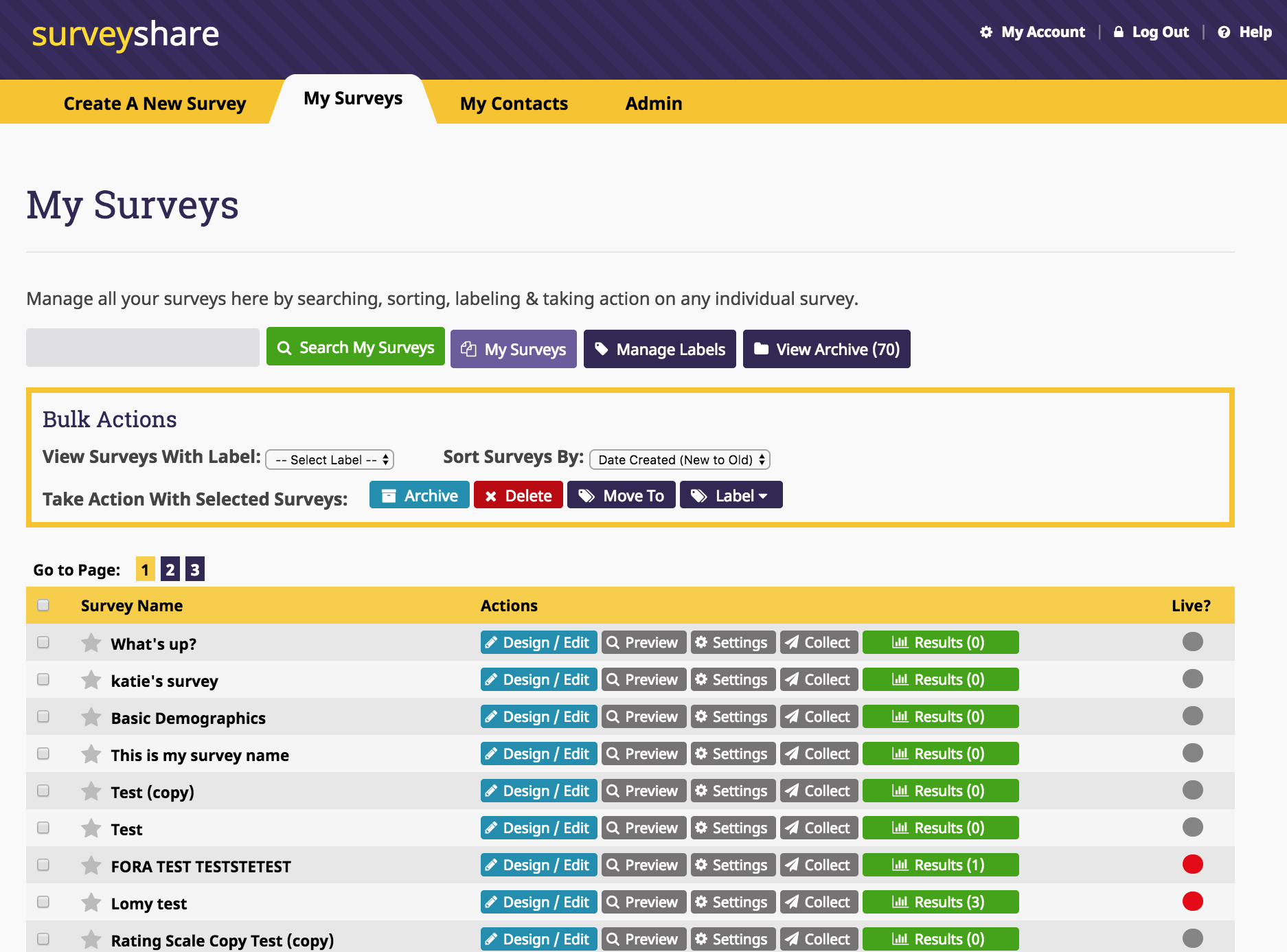Click the Log Out lock icon
1287x952 pixels.
[x=1119, y=32]
